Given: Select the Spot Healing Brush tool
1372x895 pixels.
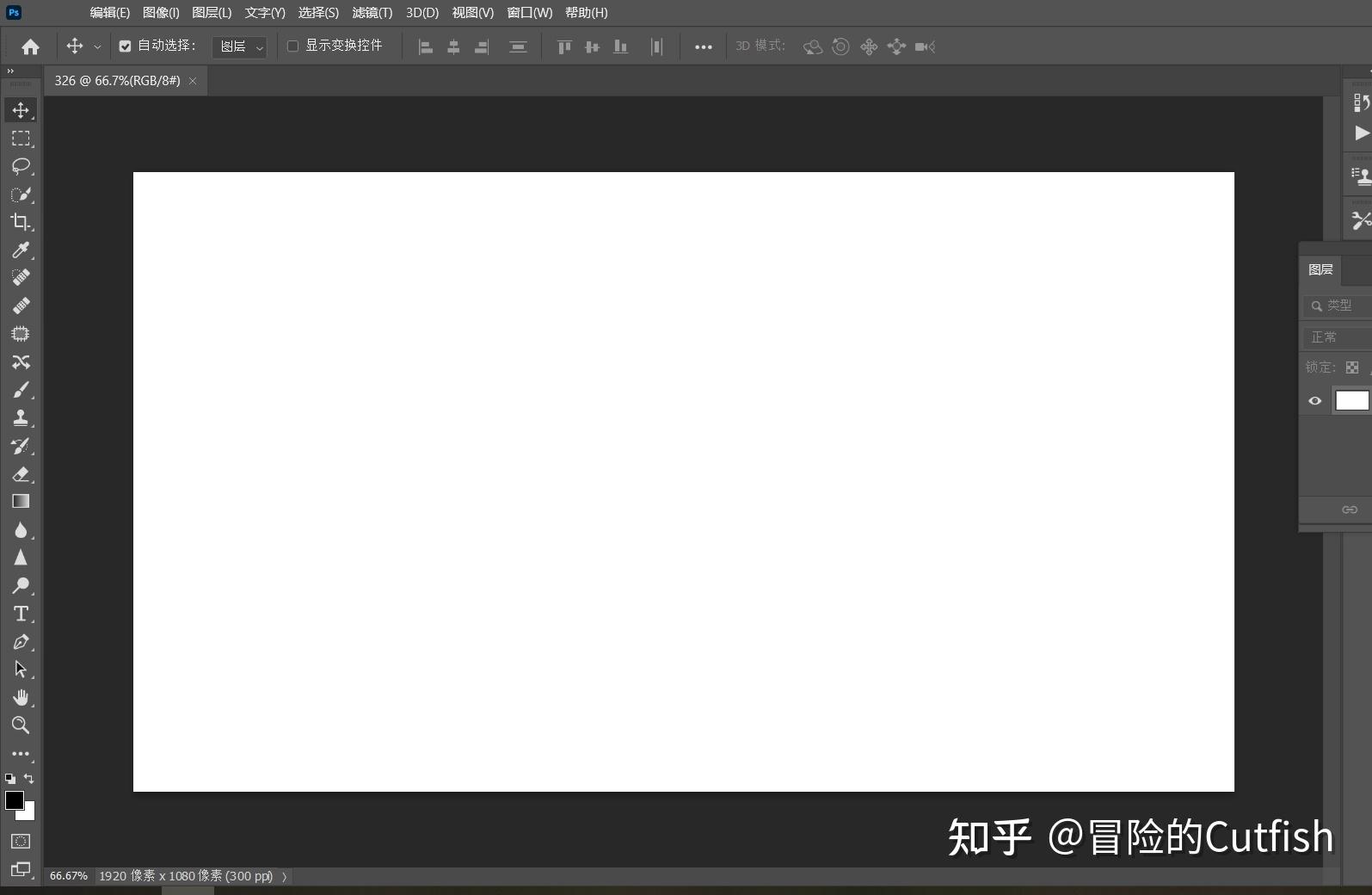Looking at the screenshot, I should 21,278.
